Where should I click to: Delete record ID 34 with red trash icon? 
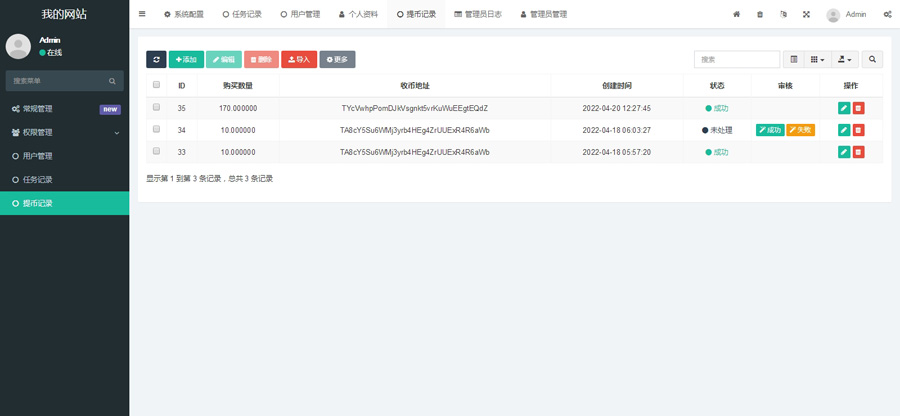[x=859, y=130]
